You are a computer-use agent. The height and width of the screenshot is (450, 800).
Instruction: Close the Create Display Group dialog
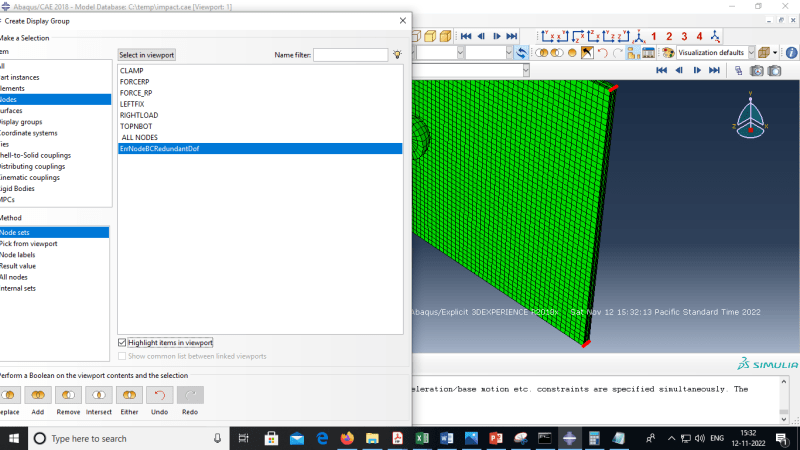point(403,20)
